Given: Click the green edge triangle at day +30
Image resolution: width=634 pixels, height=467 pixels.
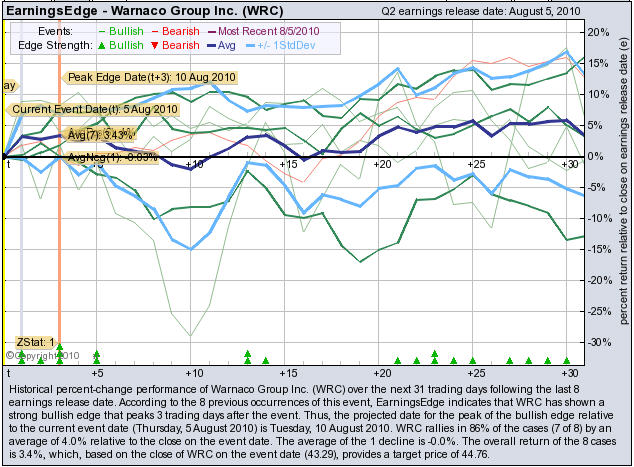Looking at the screenshot, I should tap(566, 360).
